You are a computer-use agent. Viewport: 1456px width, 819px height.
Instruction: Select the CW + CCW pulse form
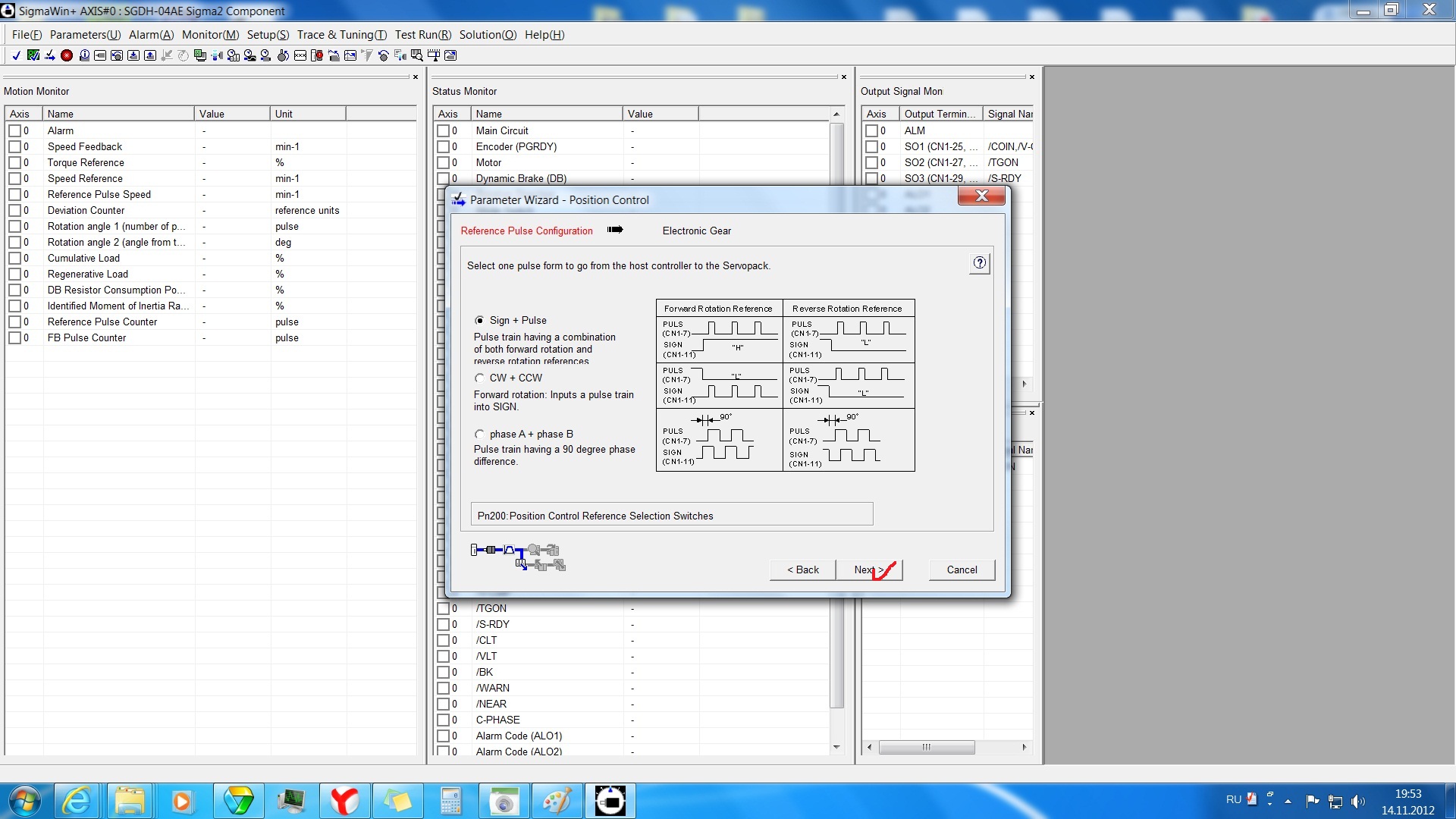pos(479,378)
